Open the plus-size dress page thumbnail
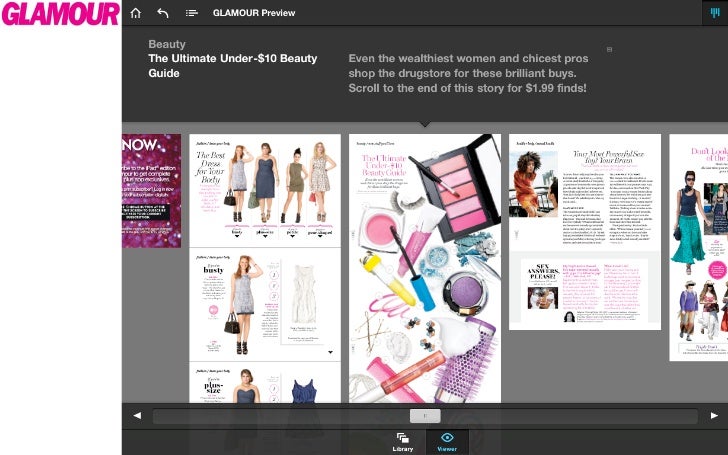 [265, 383]
